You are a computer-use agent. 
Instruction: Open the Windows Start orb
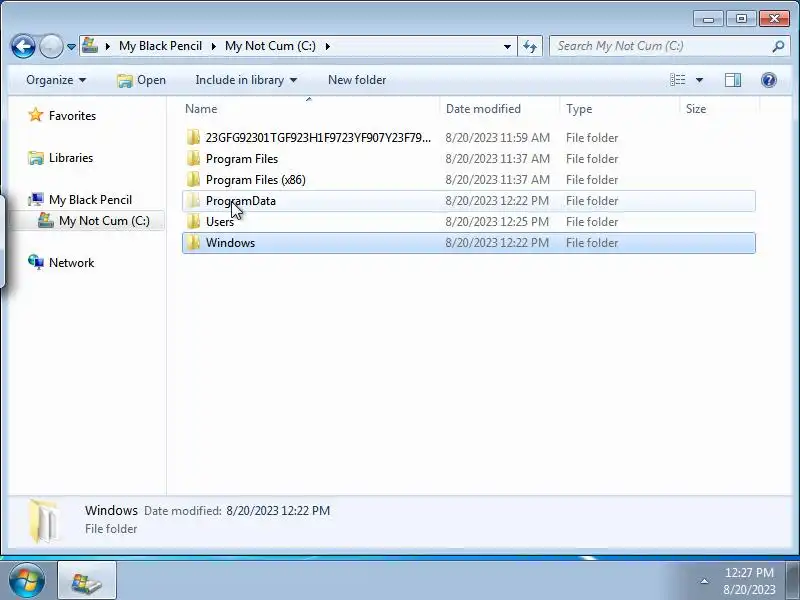coord(26,581)
